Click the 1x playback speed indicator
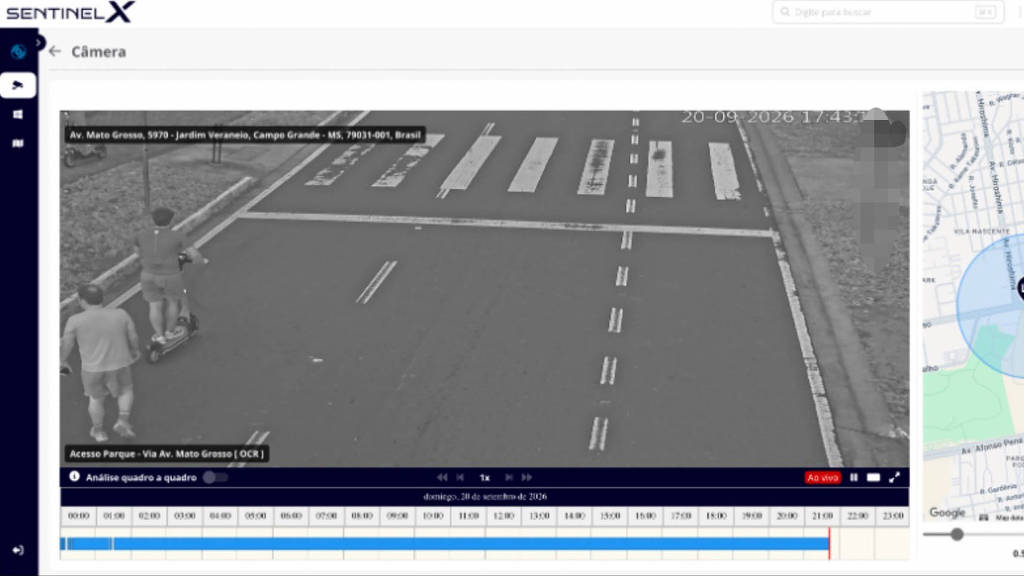The height and width of the screenshot is (576, 1024). [x=485, y=477]
